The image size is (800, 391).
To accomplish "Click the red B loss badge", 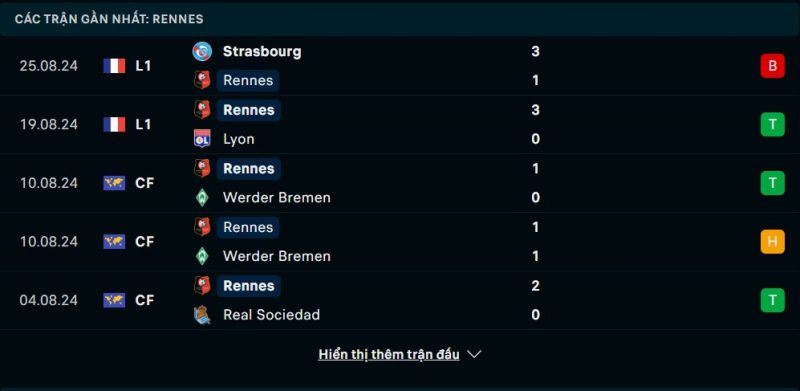I will coord(772,66).
